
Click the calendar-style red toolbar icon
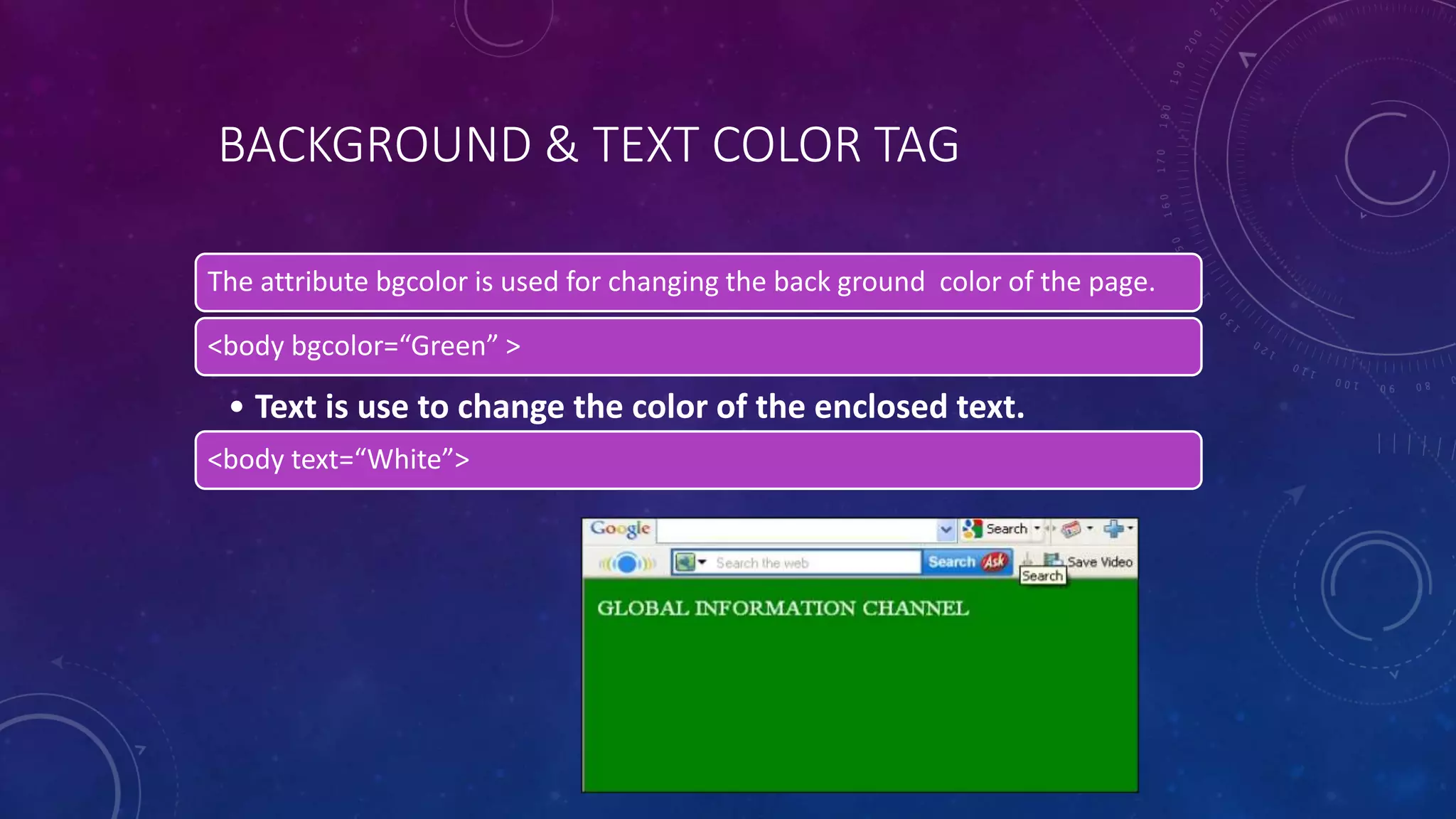pos(1071,529)
